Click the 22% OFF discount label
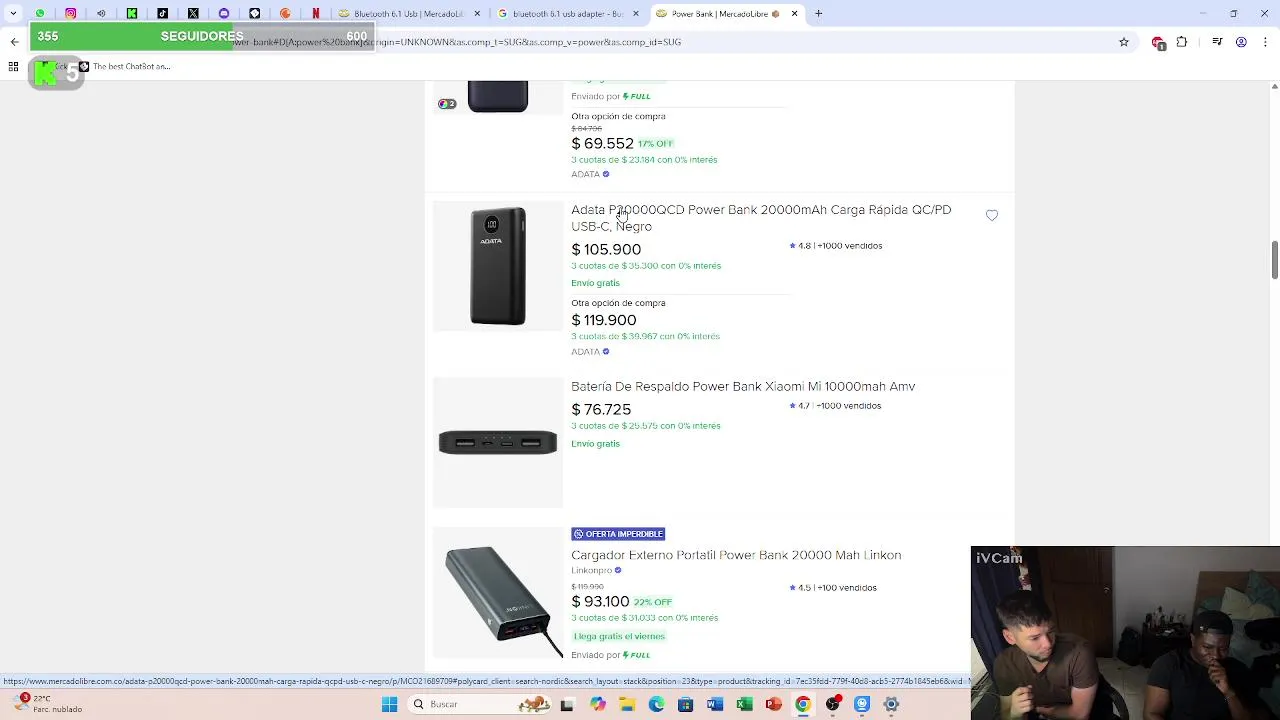 click(653, 602)
